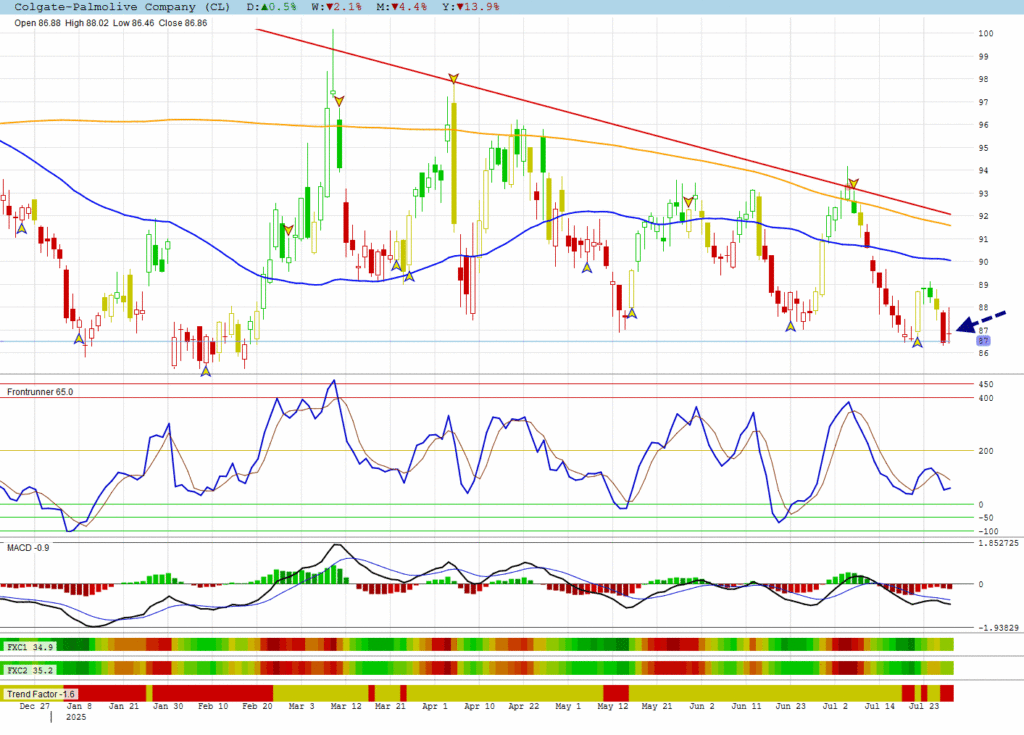Click the -50 level on the Frontrunner axis
This screenshot has height=735, width=1024.
tap(985, 517)
